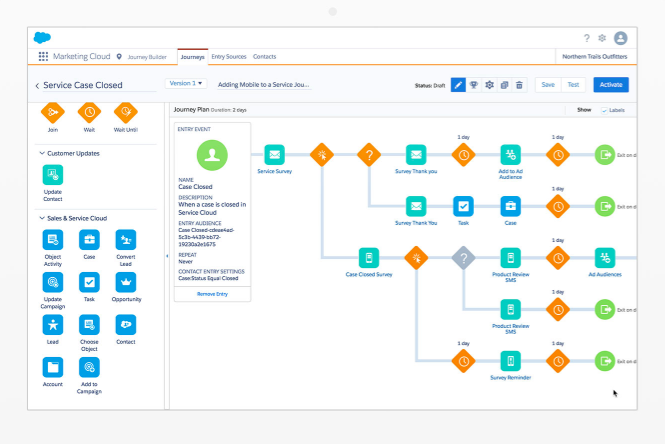The height and width of the screenshot is (444, 665).
Task: Click the Save button
Action: coord(548,85)
